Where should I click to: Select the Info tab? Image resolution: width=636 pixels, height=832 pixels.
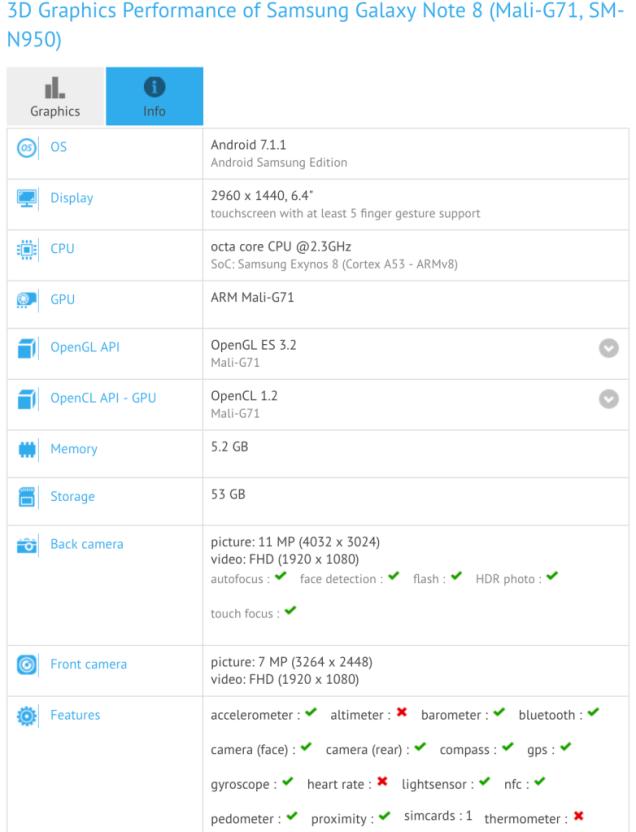[154, 97]
